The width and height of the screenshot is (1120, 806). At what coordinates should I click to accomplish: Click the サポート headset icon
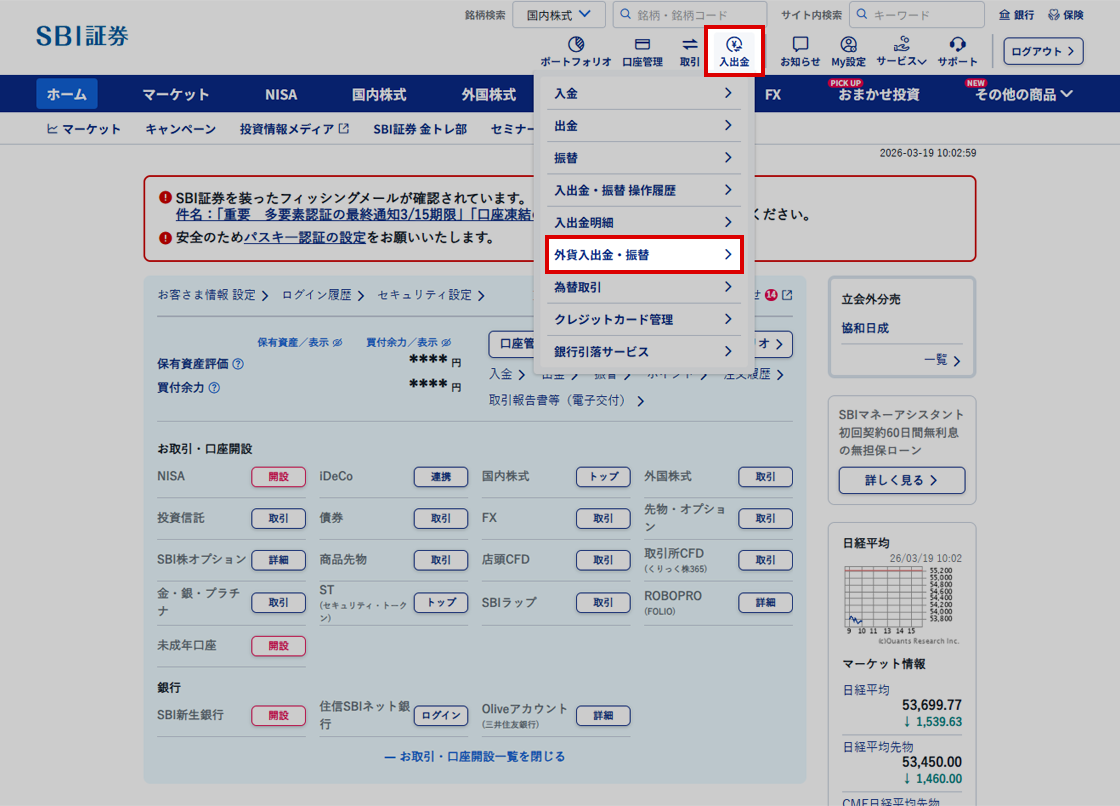[957, 45]
